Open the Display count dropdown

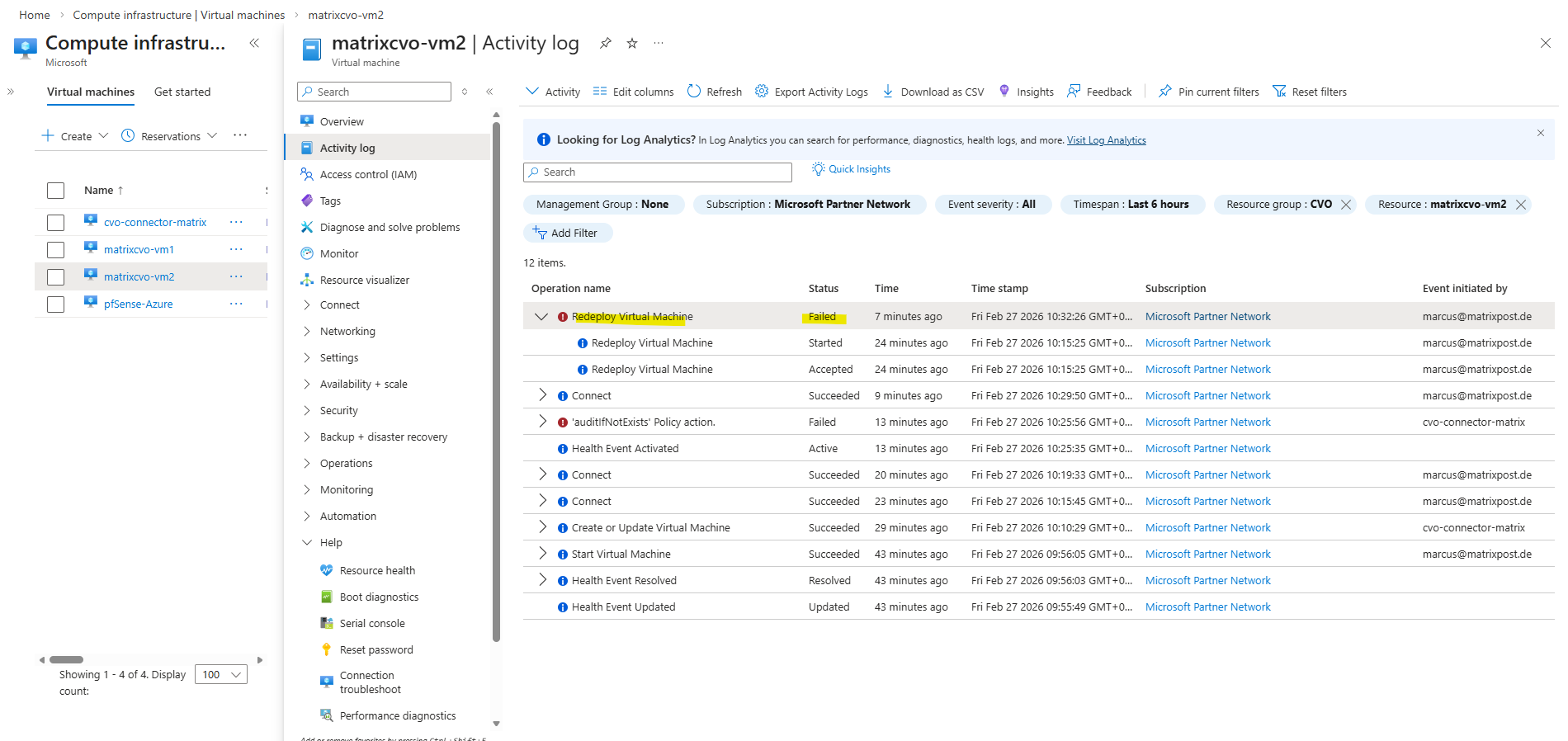pos(221,675)
